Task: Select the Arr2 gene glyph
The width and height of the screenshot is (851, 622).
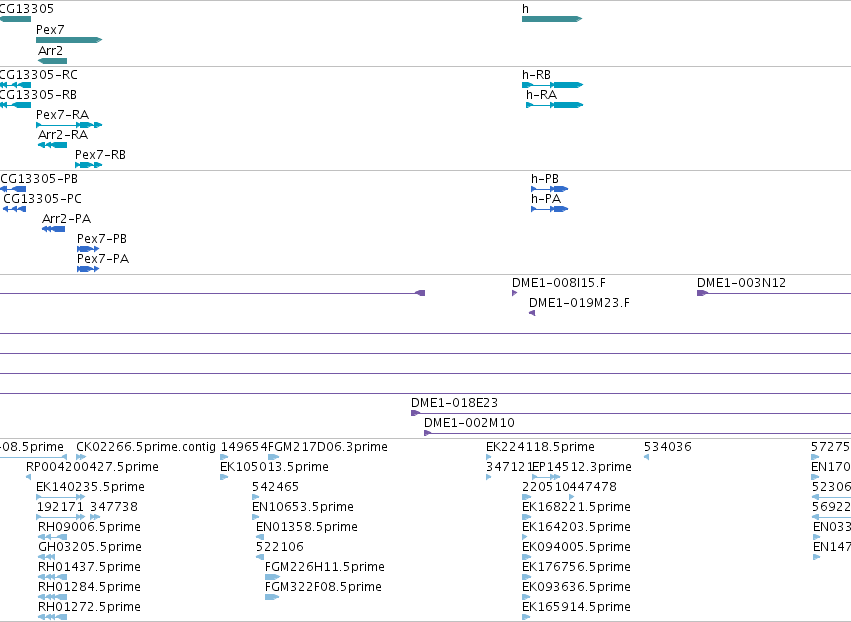Action: pyautogui.click(x=53, y=61)
